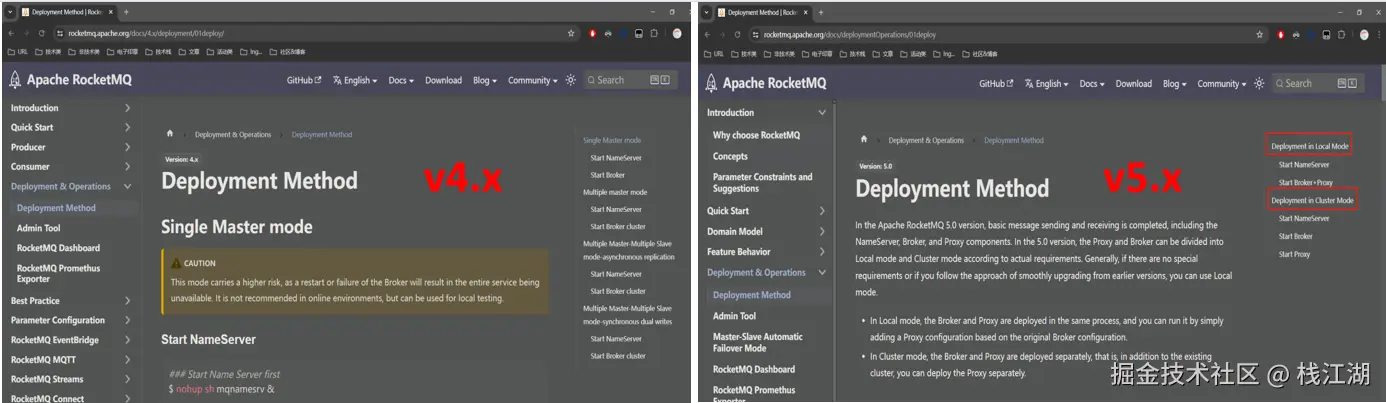Click red extension icon in right window toolbar

pyautogui.click(x=1281, y=34)
